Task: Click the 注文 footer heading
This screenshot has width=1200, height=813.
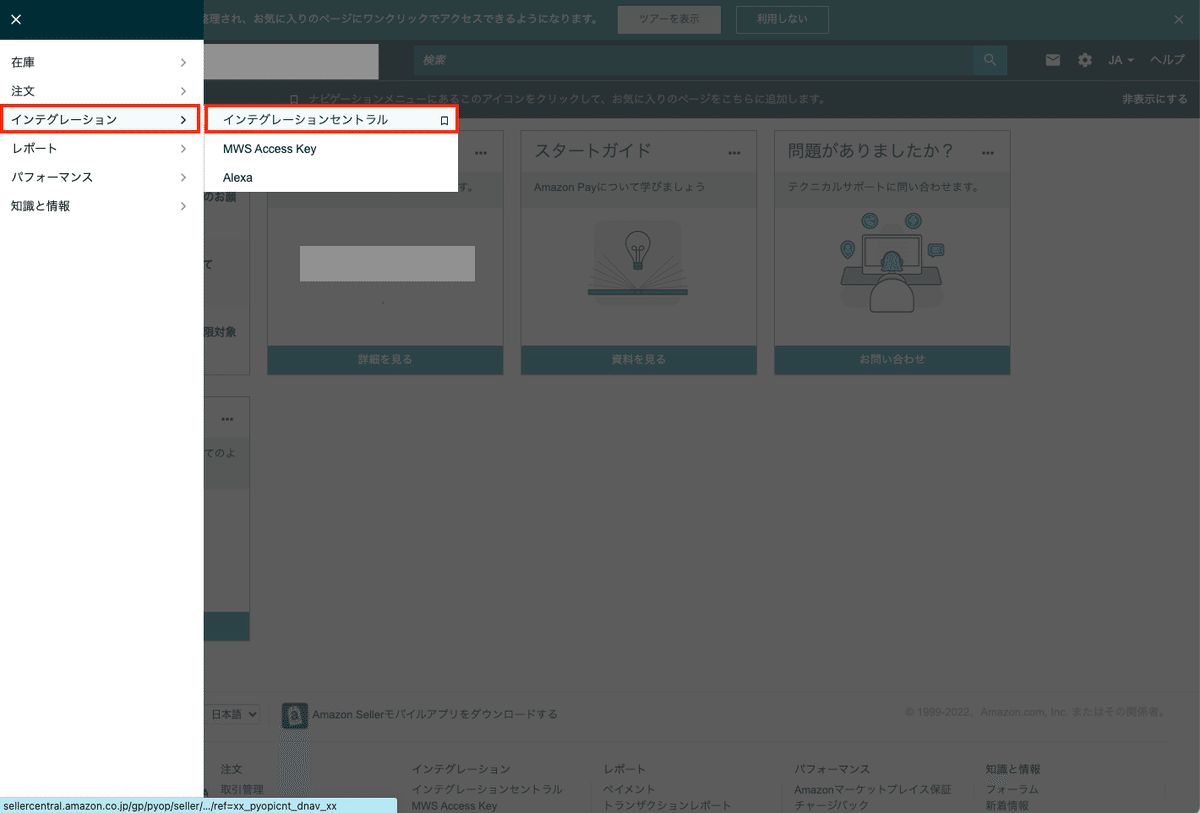Action: tap(231, 769)
